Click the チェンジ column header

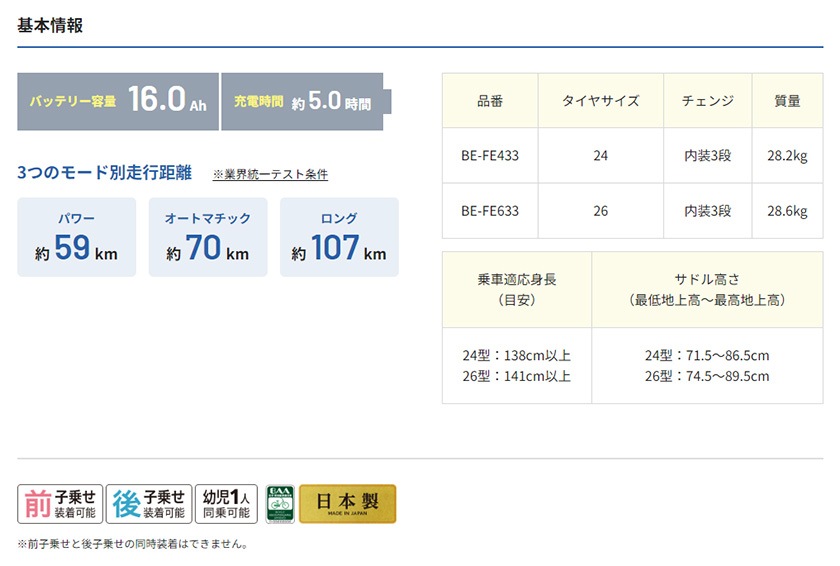pos(707,101)
